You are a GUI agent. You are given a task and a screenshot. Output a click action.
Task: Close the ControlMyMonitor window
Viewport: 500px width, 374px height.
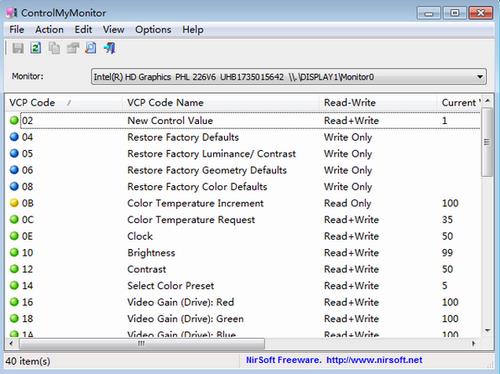click(481, 13)
